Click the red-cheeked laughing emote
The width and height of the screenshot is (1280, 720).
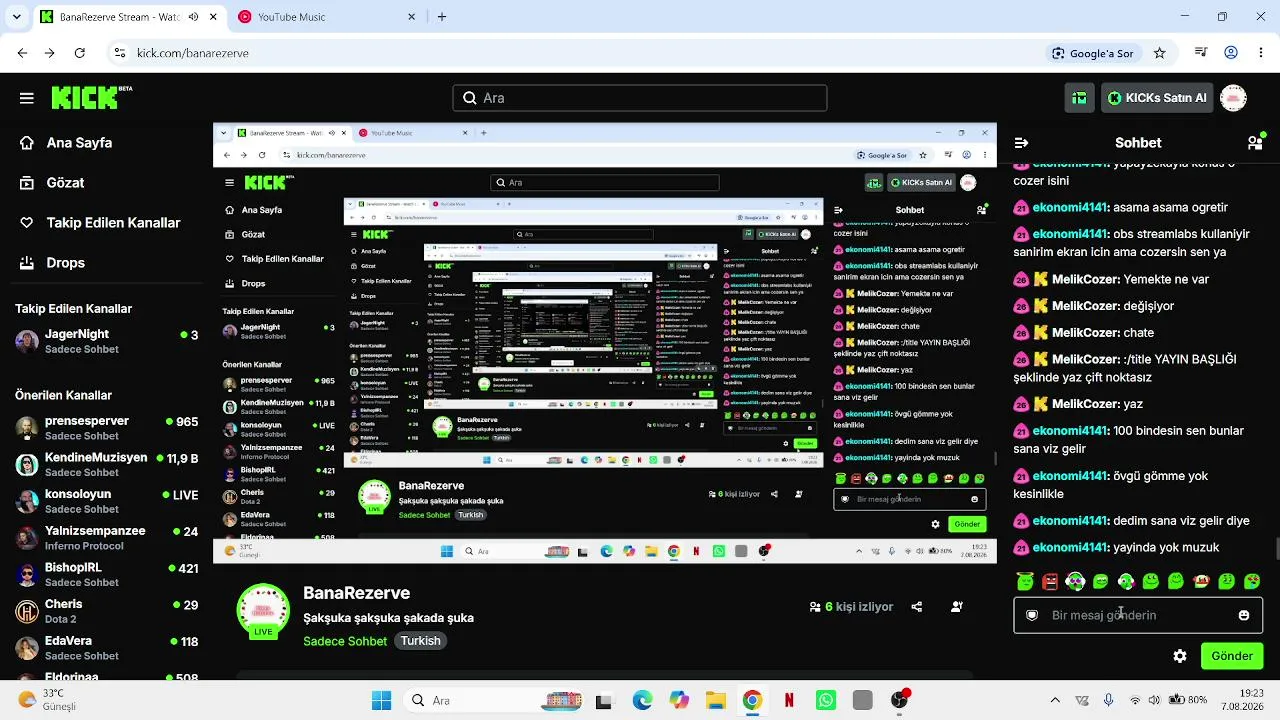[x=1201, y=581]
